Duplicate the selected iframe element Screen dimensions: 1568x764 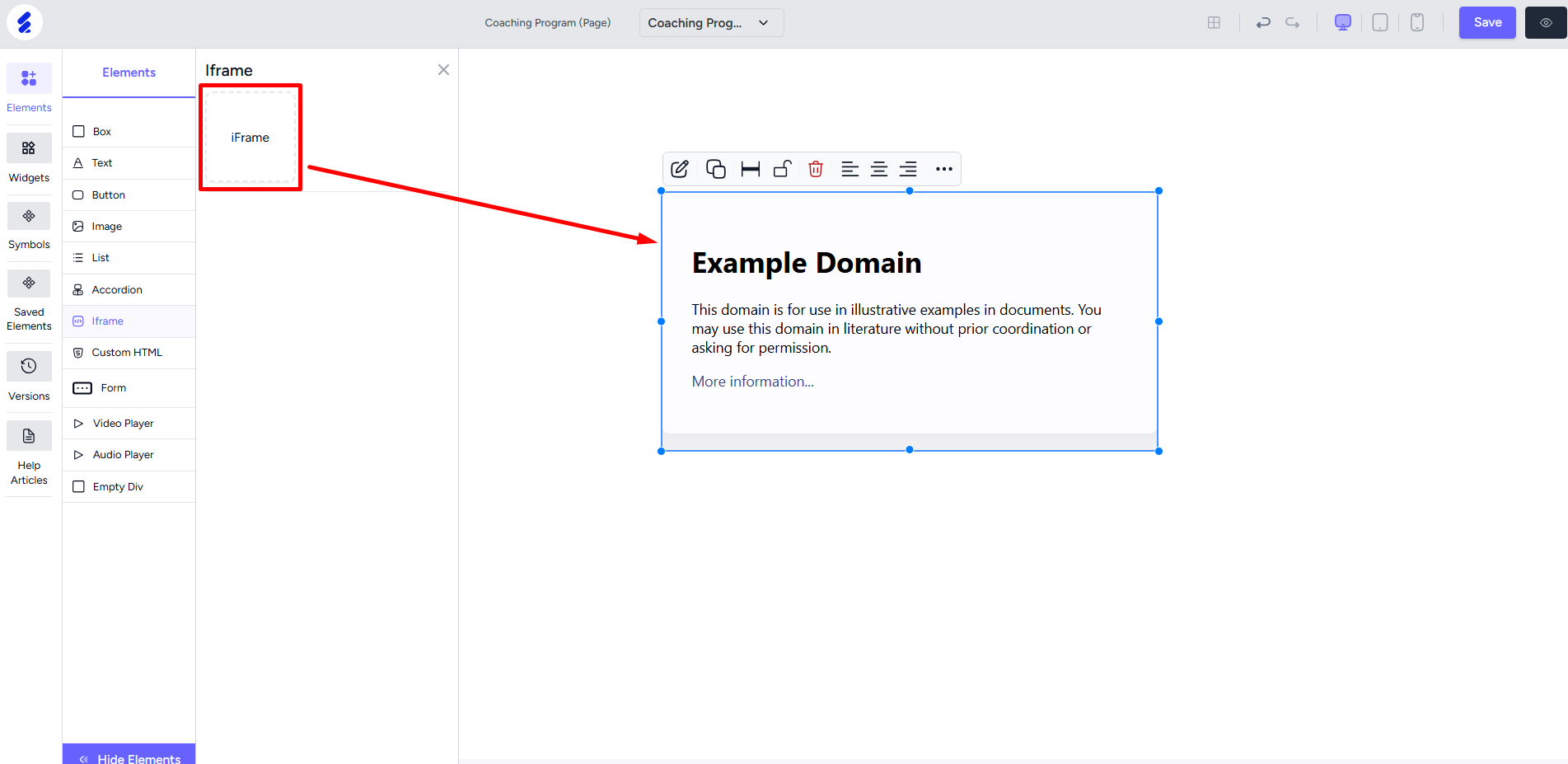(716, 169)
